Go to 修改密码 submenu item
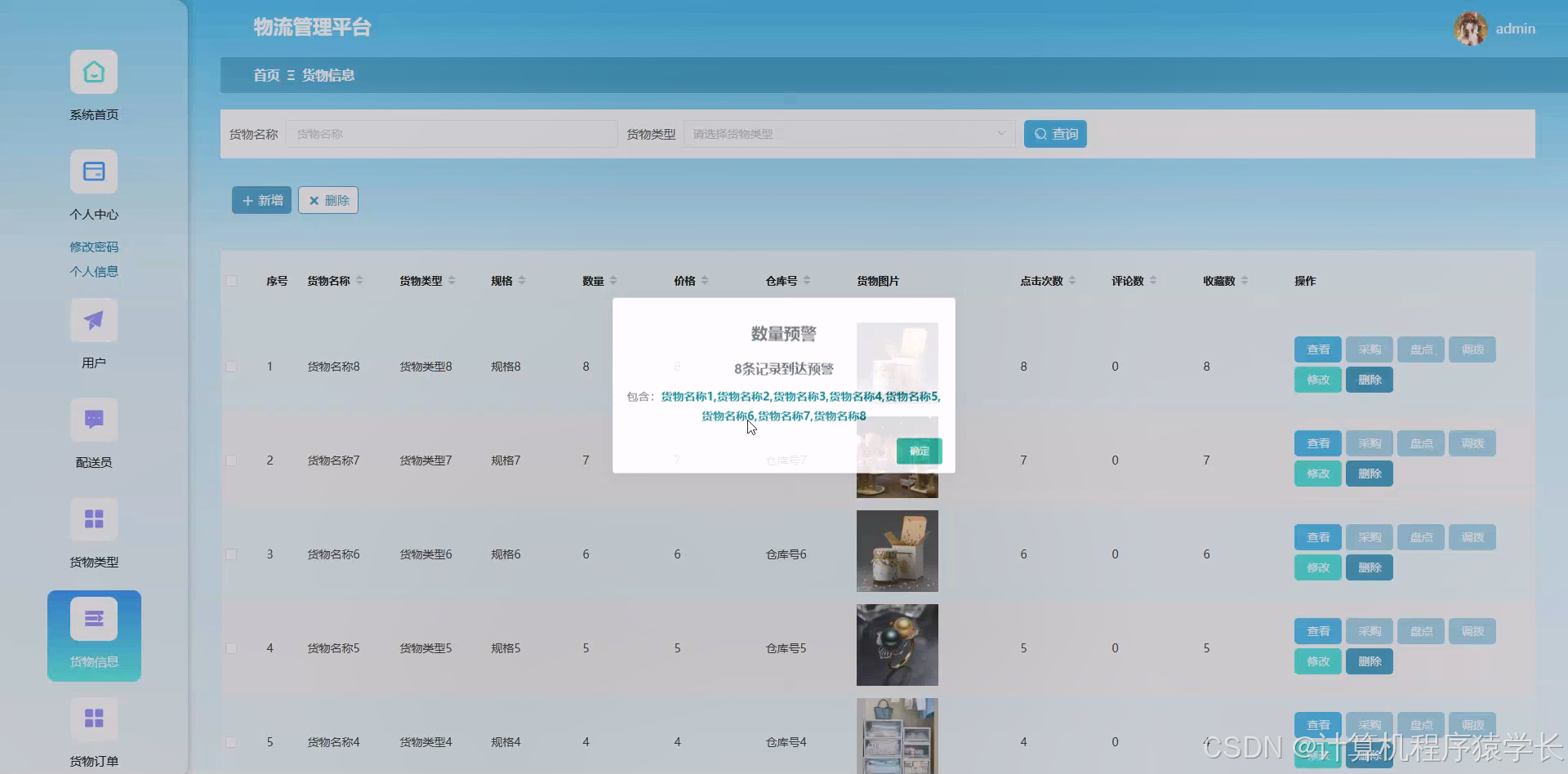 click(x=94, y=247)
